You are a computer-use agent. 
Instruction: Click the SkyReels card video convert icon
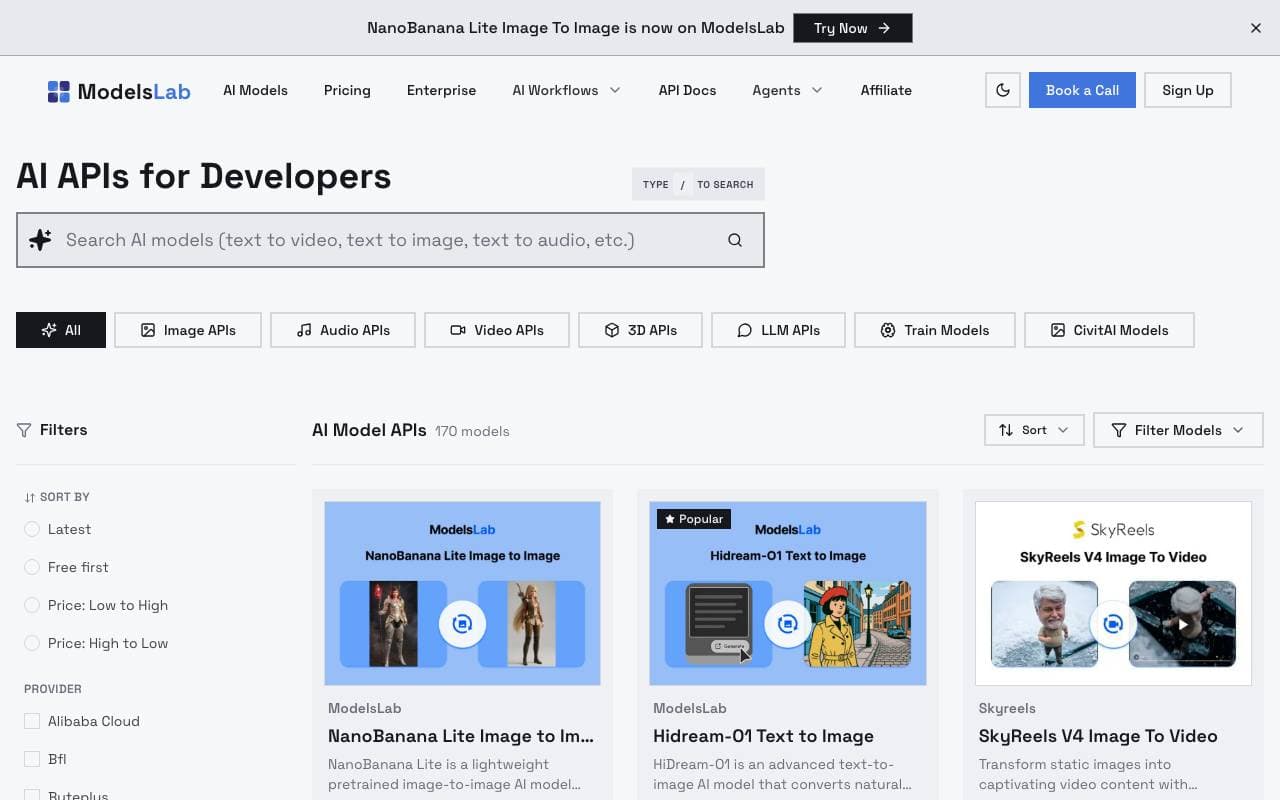click(x=1113, y=624)
